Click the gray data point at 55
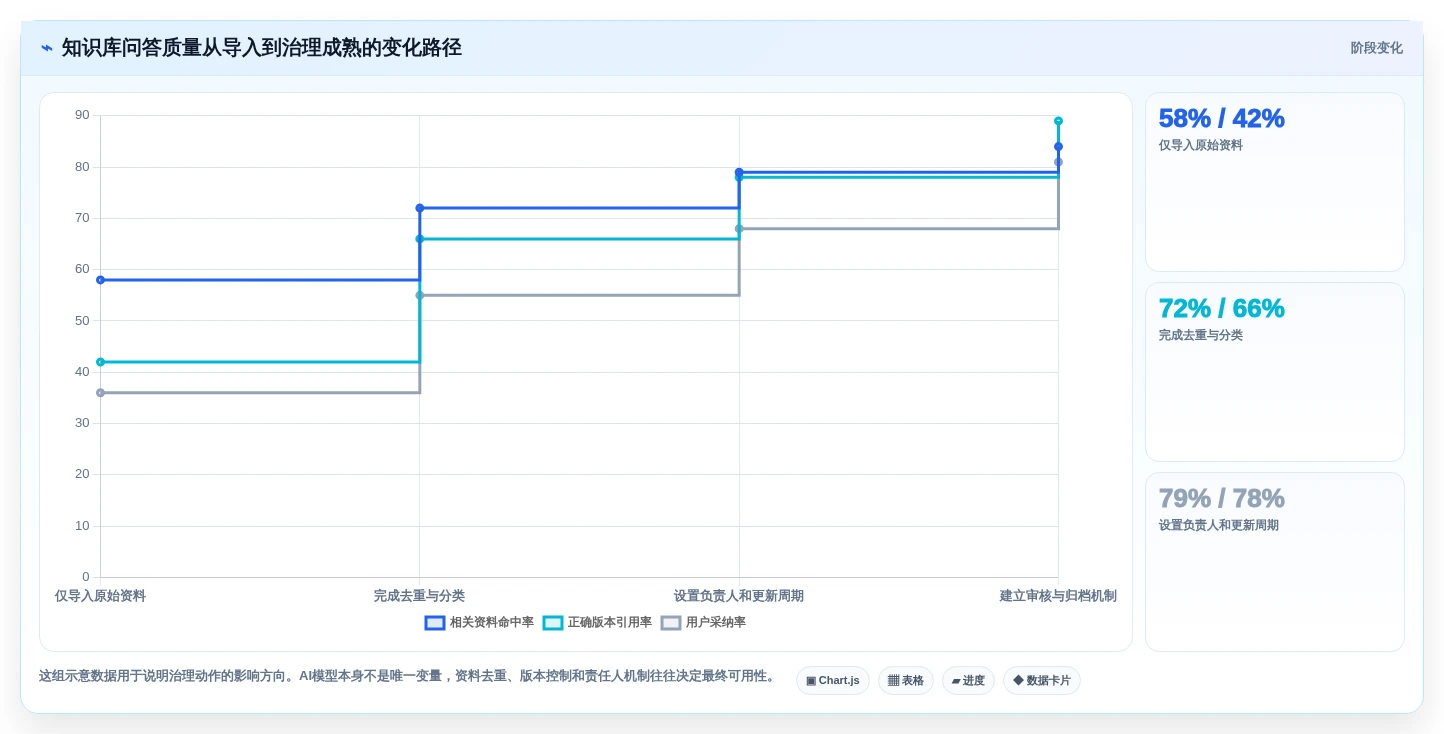The width and height of the screenshot is (1444, 734). 419,295
